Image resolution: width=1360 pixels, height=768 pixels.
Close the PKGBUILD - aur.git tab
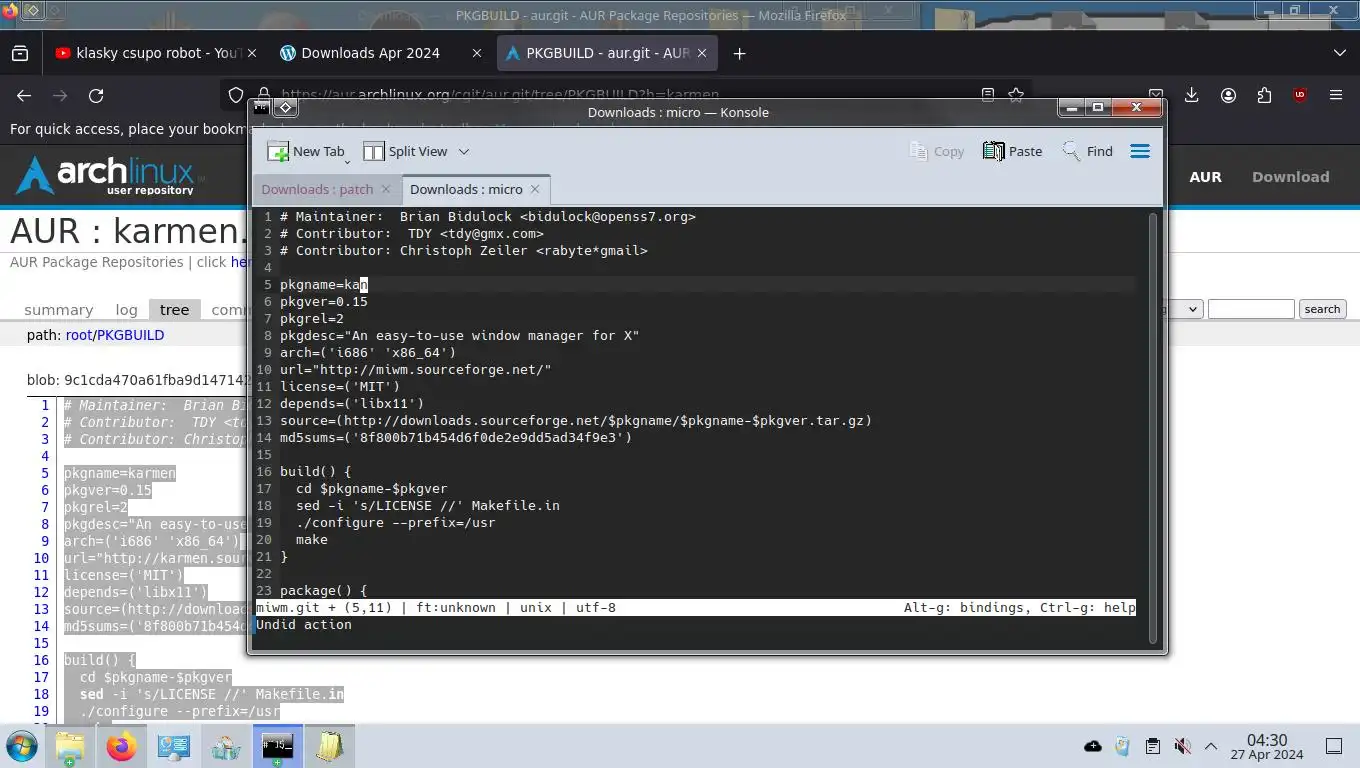pos(702,53)
